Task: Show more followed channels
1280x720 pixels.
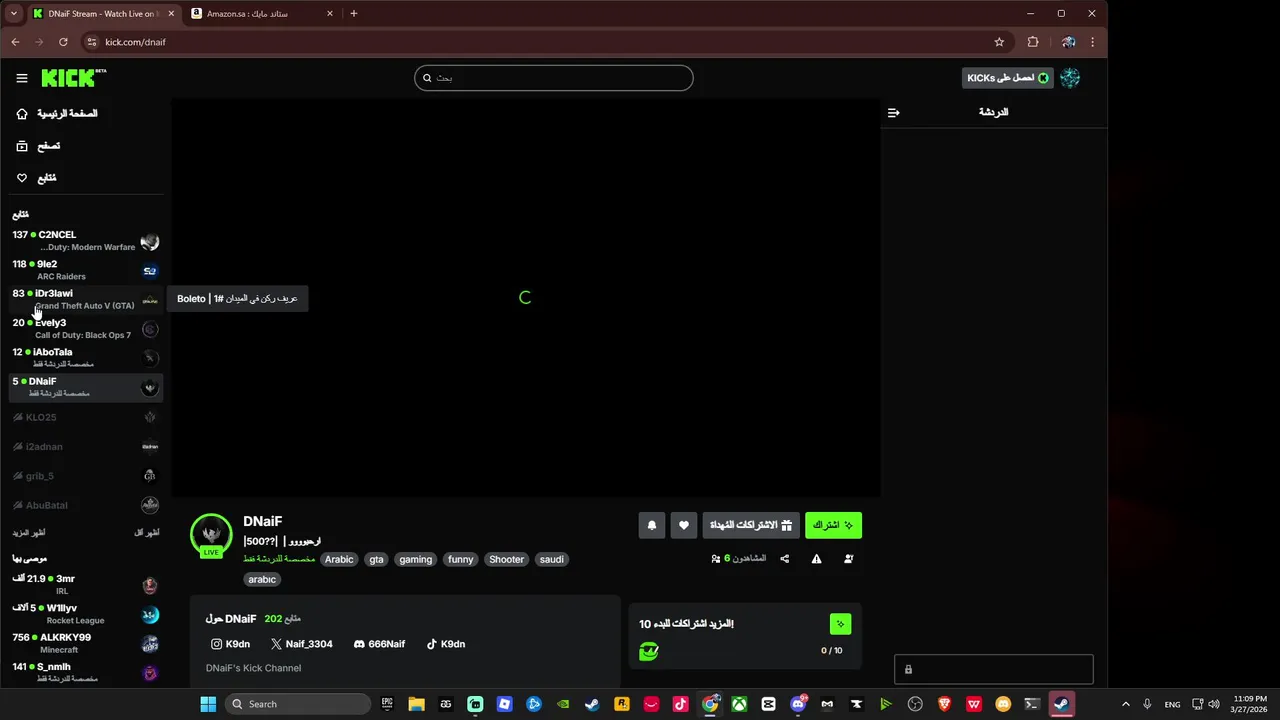Action: click(x=29, y=533)
